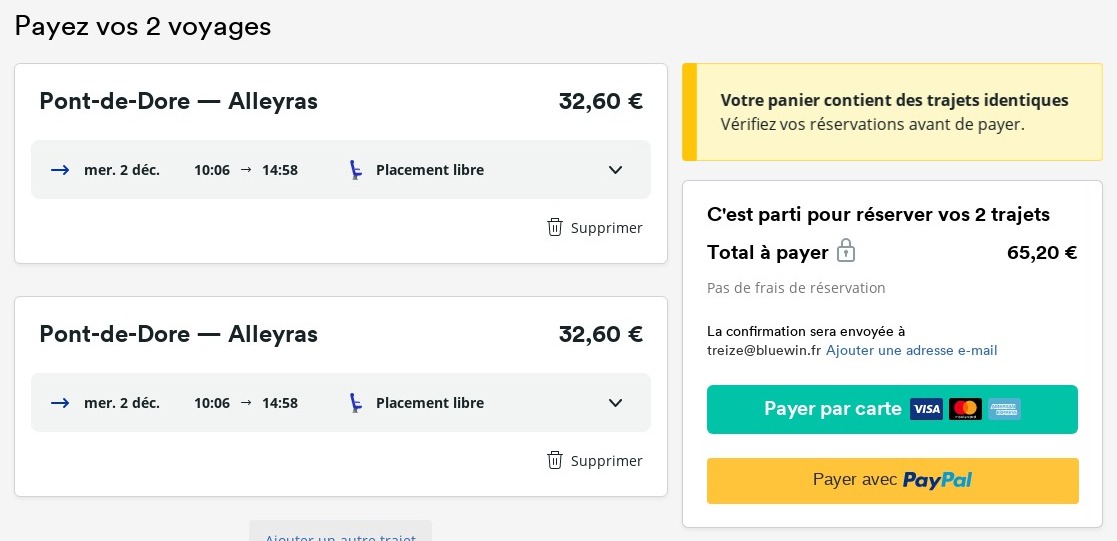Click seat icon in first trip row
The image size is (1117, 541).
[x=355, y=170]
